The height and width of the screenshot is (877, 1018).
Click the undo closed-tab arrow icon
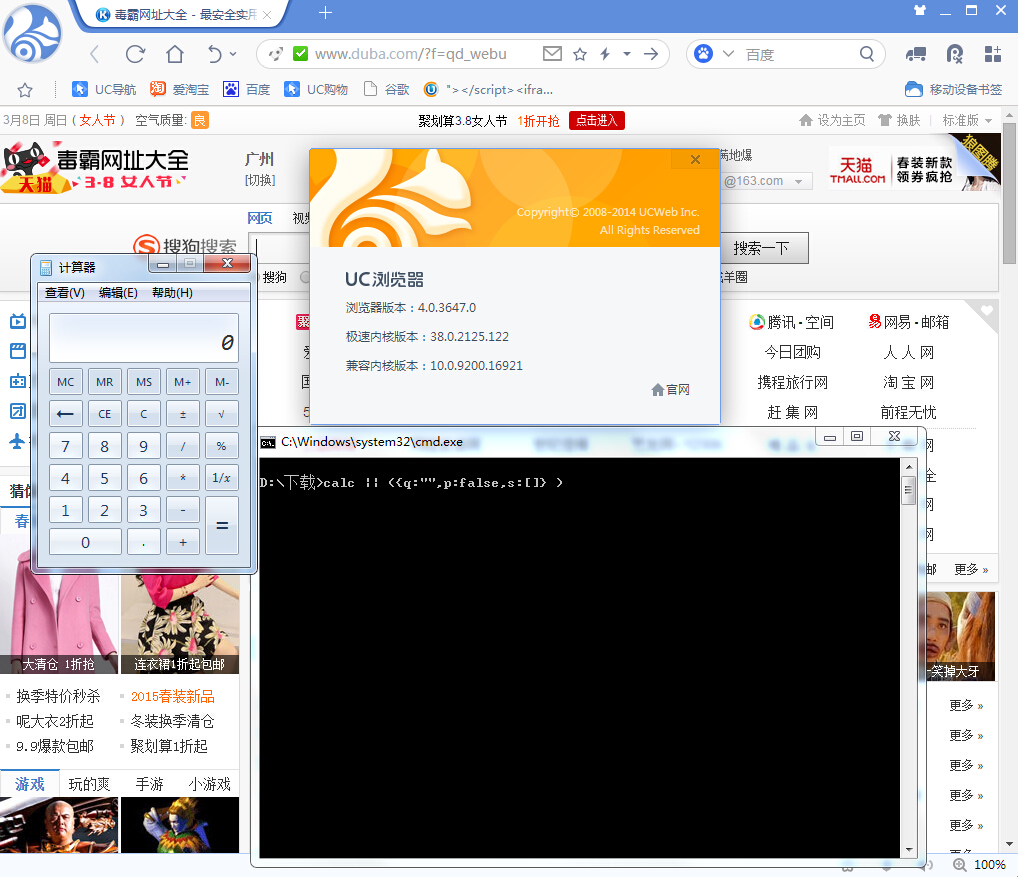tap(214, 54)
